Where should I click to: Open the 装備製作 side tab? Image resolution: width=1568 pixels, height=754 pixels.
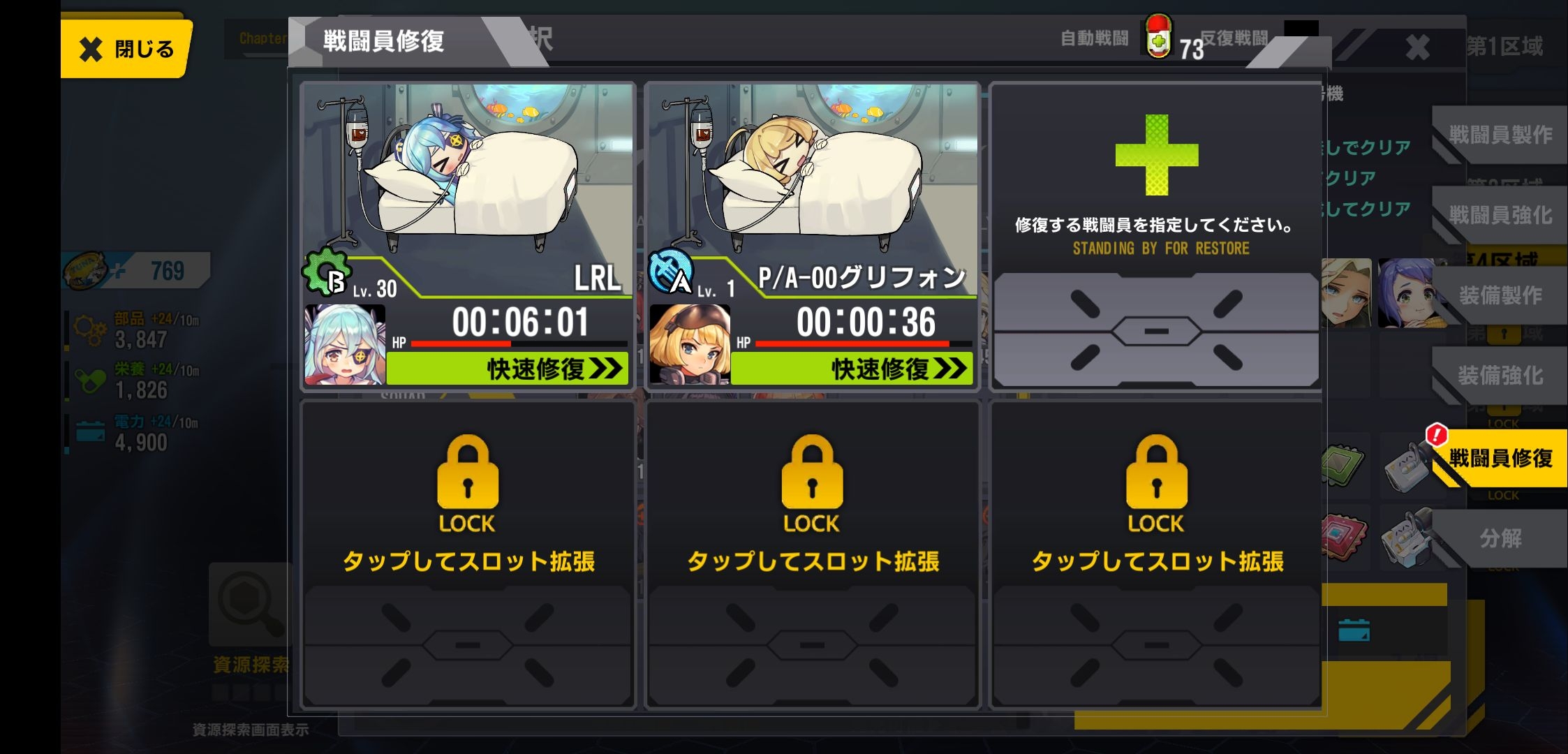tap(1500, 295)
